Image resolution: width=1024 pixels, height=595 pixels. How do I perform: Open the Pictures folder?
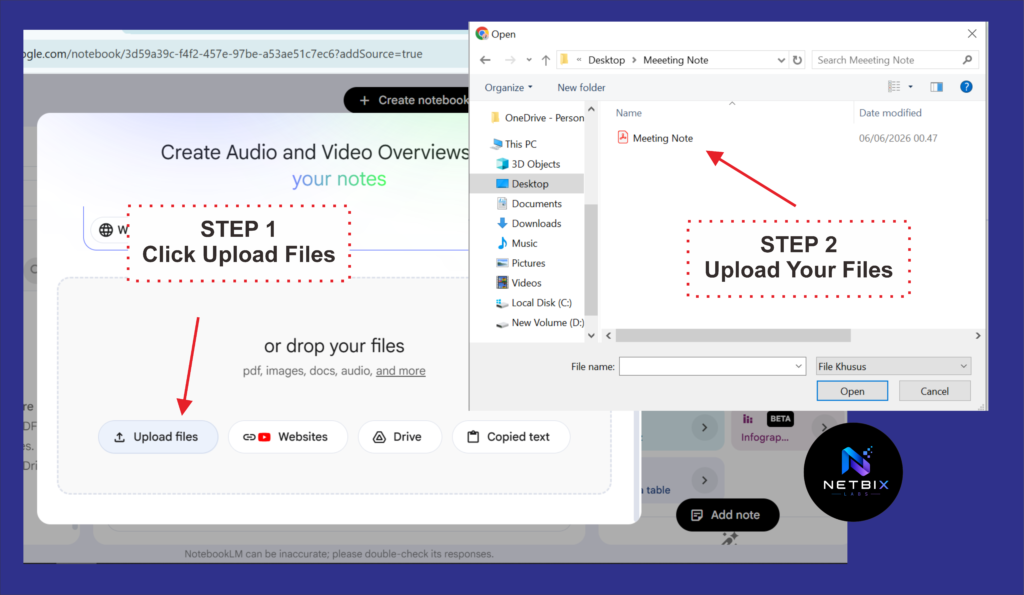(x=520, y=263)
